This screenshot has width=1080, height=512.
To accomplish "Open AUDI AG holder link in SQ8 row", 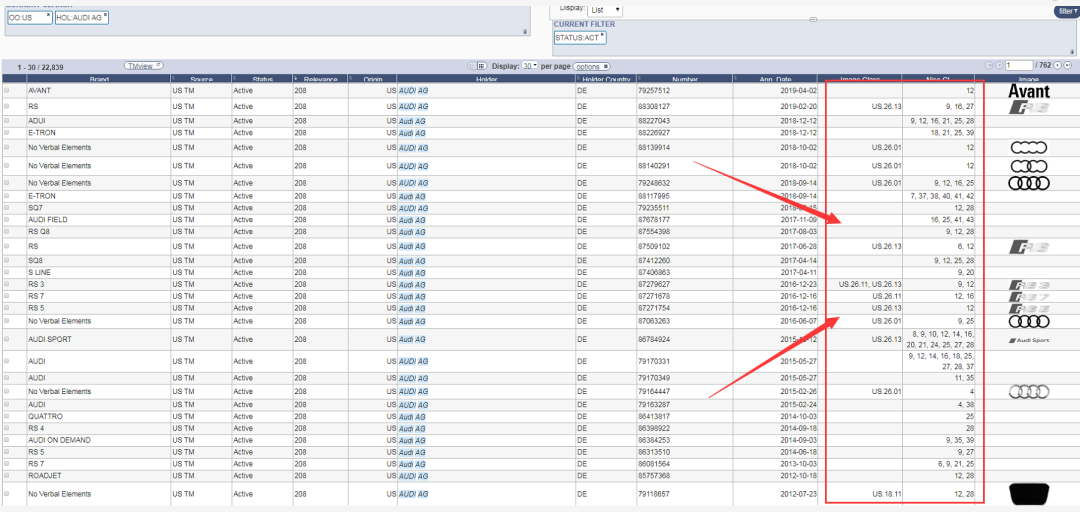I will pyautogui.click(x=413, y=260).
